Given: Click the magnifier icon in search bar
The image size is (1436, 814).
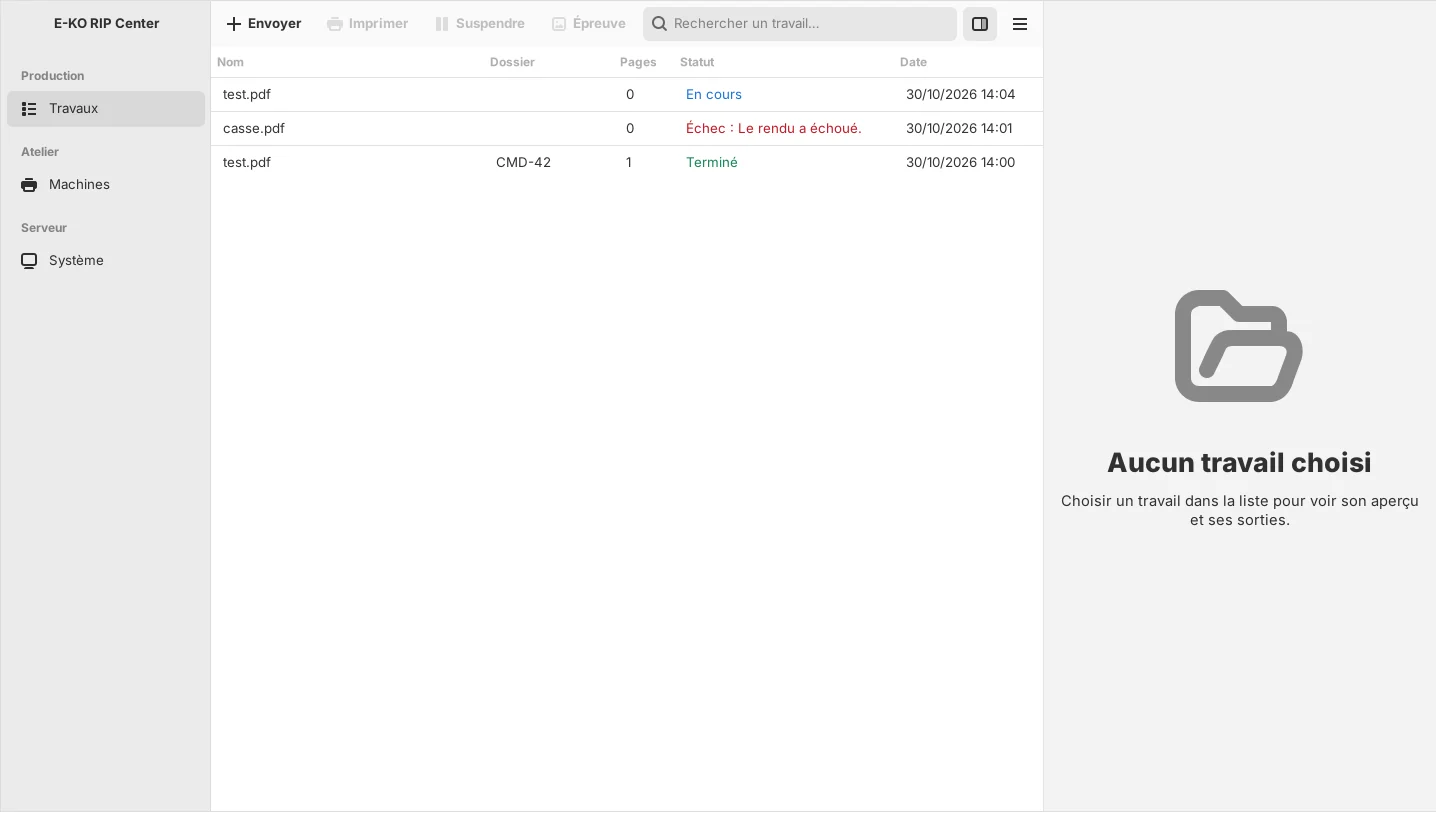Looking at the screenshot, I should [660, 24].
